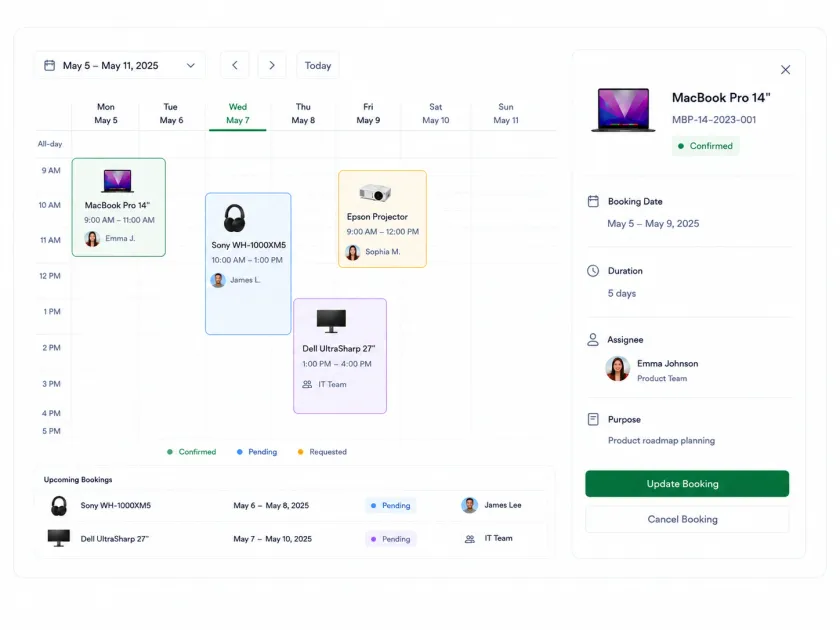Viewport: 840px width, 630px height.
Task: Click the Duration clock icon
Action: (593, 271)
